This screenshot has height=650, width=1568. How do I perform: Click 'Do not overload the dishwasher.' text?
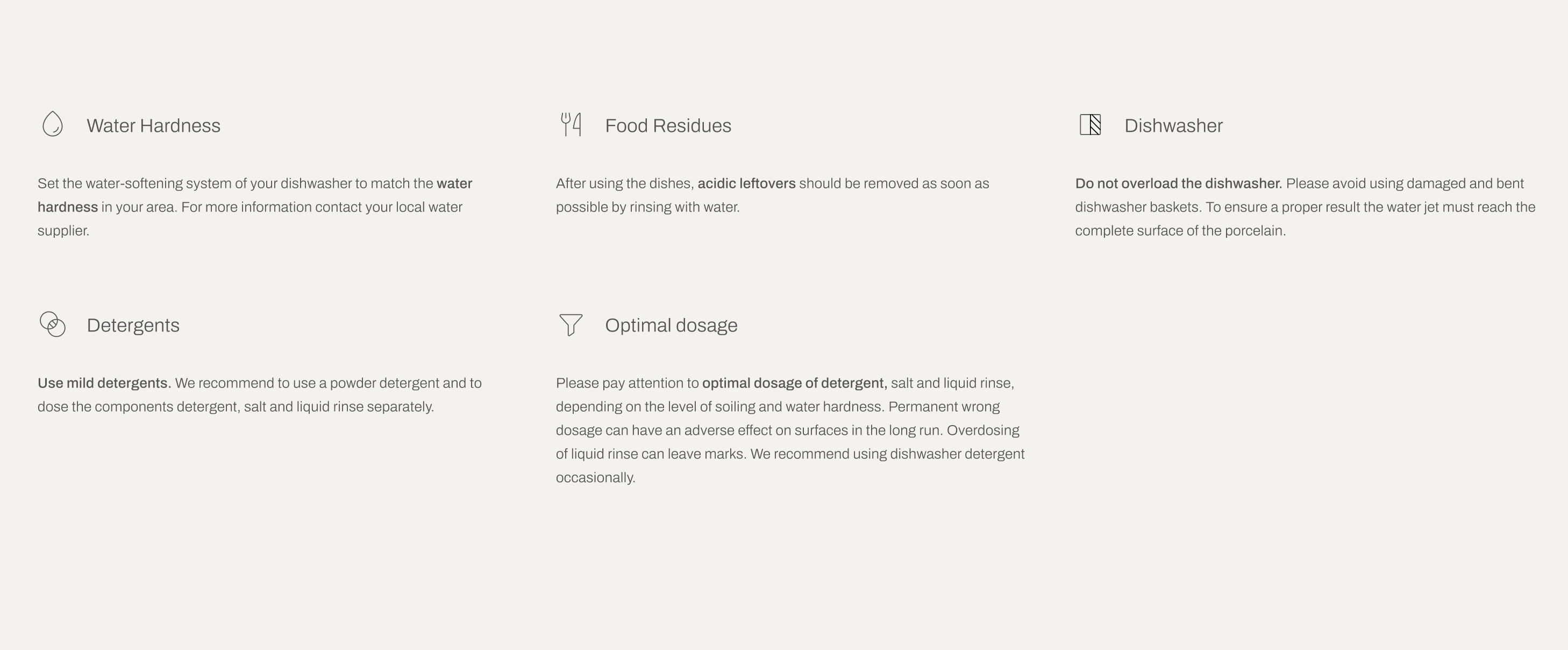point(1179,183)
